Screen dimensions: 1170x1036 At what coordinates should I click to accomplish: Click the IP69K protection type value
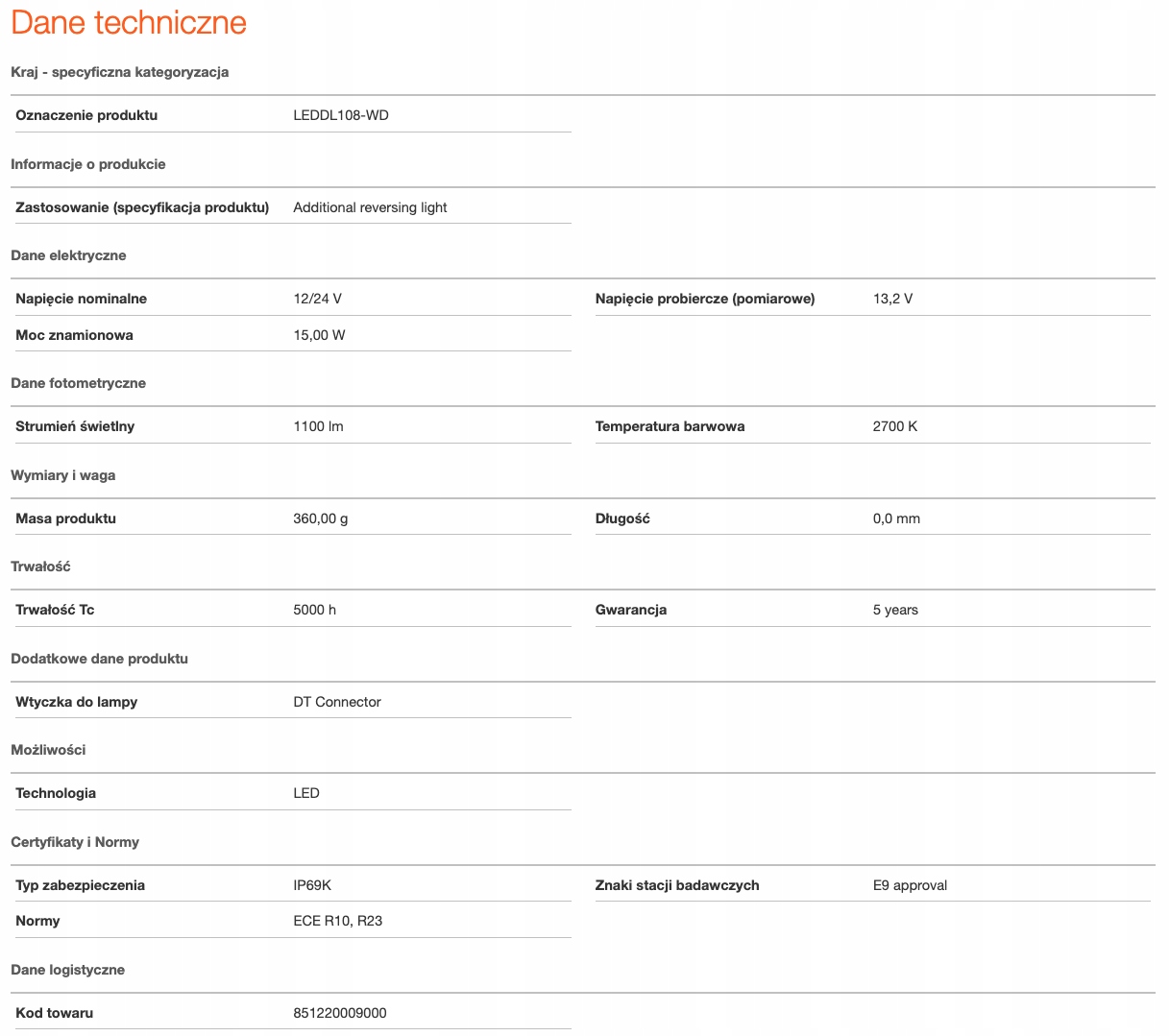(x=312, y=885)
